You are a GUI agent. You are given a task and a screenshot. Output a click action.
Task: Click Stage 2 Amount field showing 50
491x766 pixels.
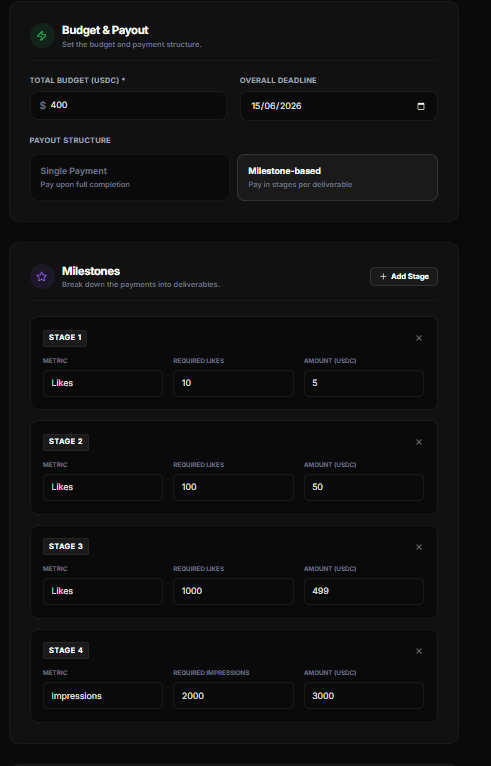[x=363, y=487]
